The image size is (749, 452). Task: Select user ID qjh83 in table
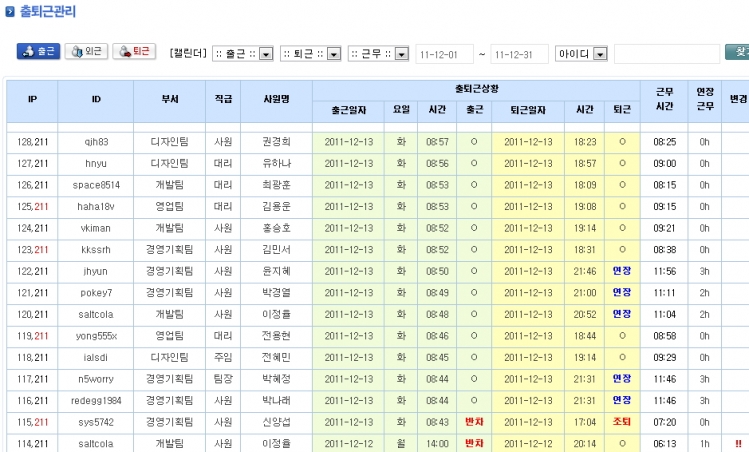point(96,142)
